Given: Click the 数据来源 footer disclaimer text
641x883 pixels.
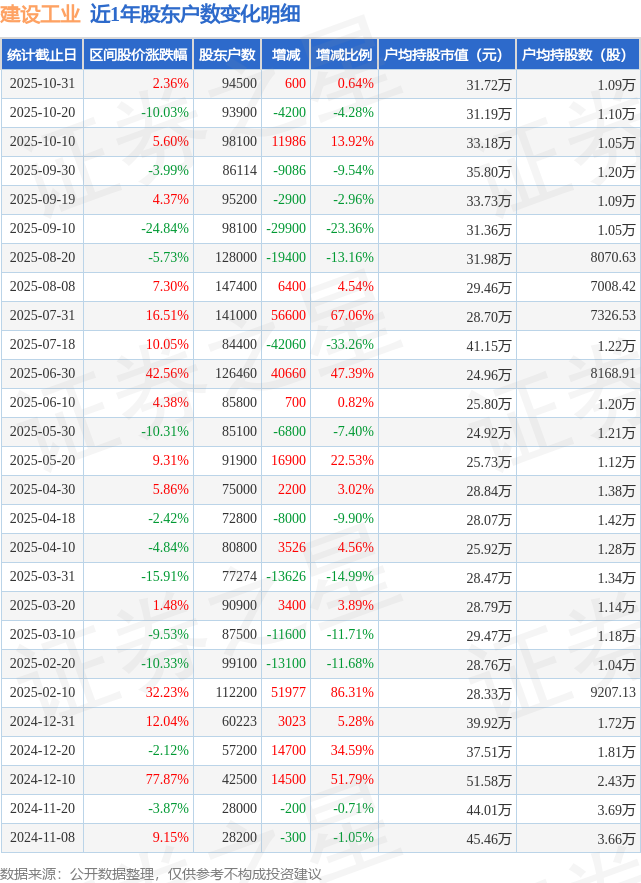Looking at the screenshot, I should tap(161, 873).
